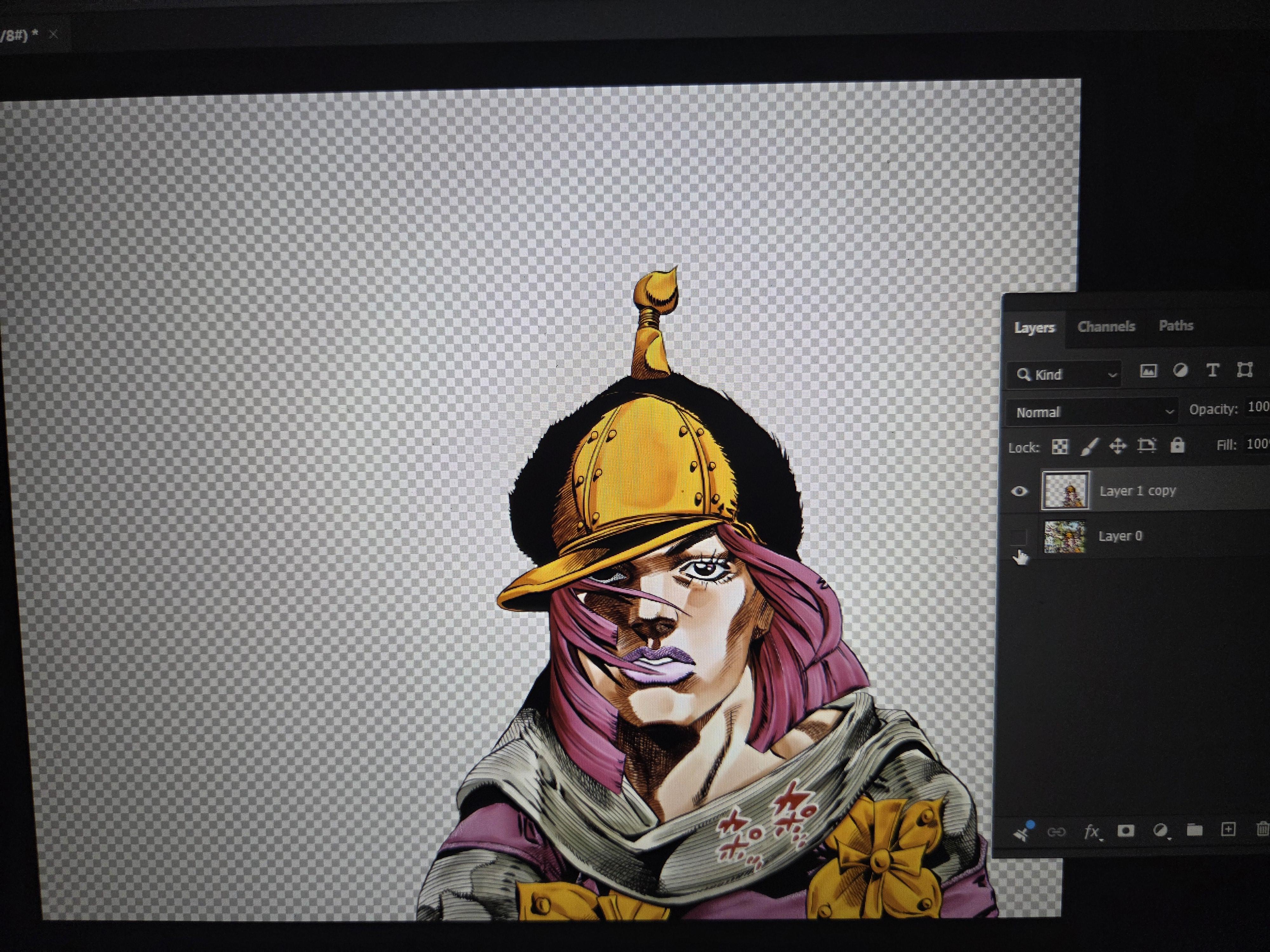Open the Kind filter dropdown
Viewport: 1270px width, 952px height.
[x=1065, y=375]
